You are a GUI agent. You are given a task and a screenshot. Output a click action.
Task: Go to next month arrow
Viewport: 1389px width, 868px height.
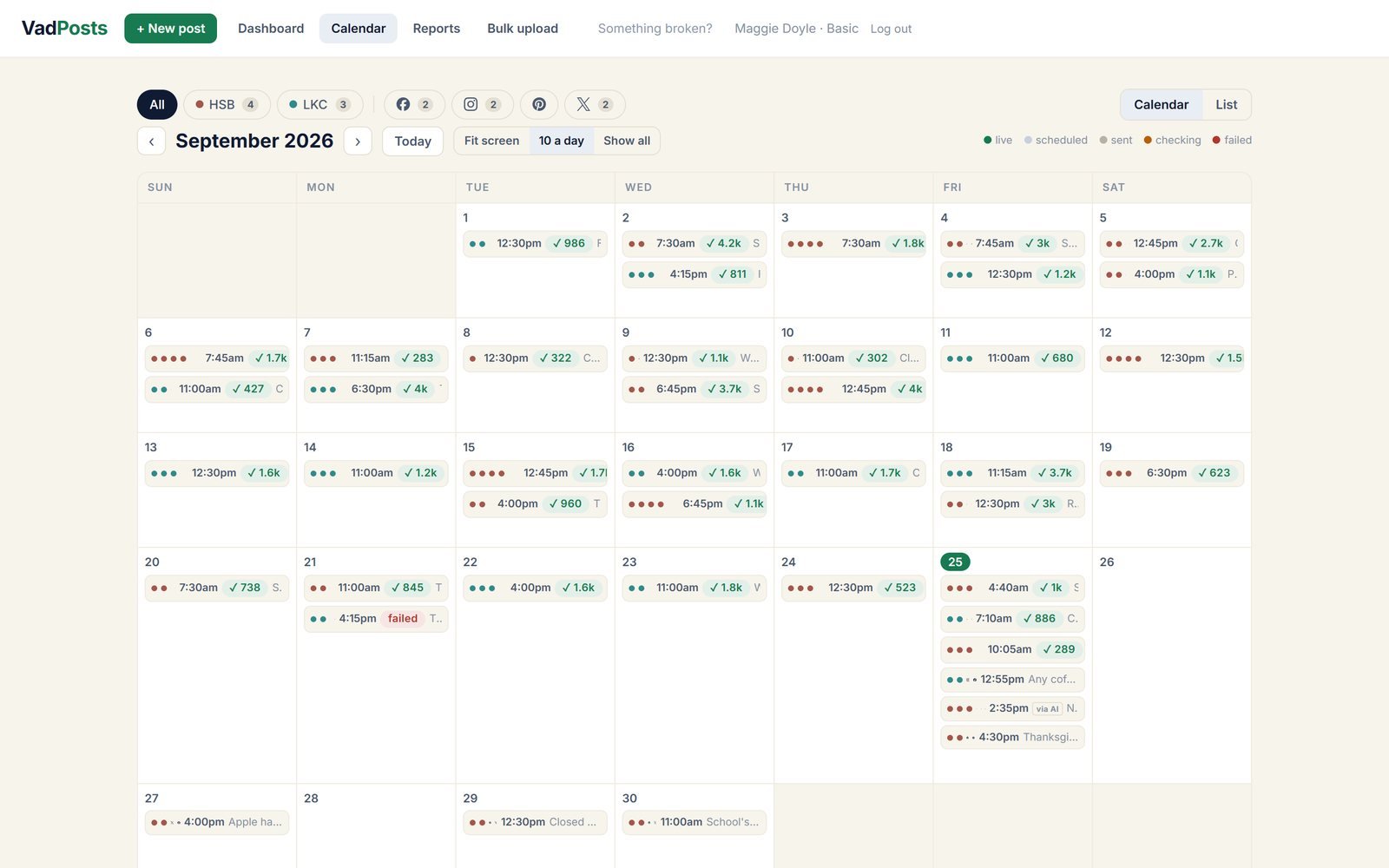tap(358, 141)
